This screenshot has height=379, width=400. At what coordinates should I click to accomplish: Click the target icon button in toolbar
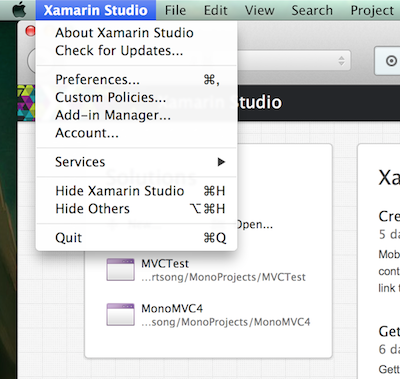pos(391,61)
